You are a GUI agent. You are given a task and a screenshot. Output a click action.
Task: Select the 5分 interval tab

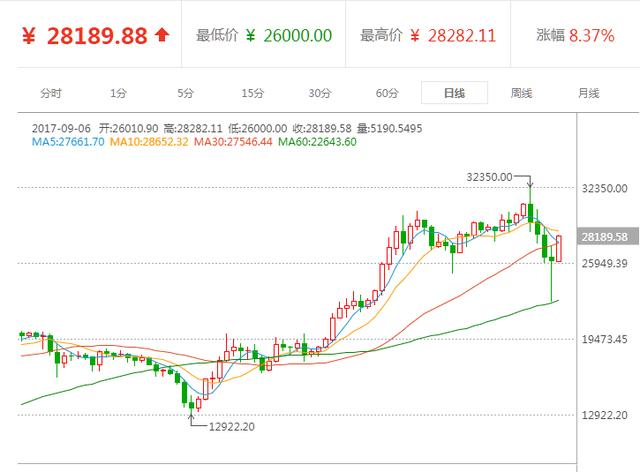[x=185, y=93]
